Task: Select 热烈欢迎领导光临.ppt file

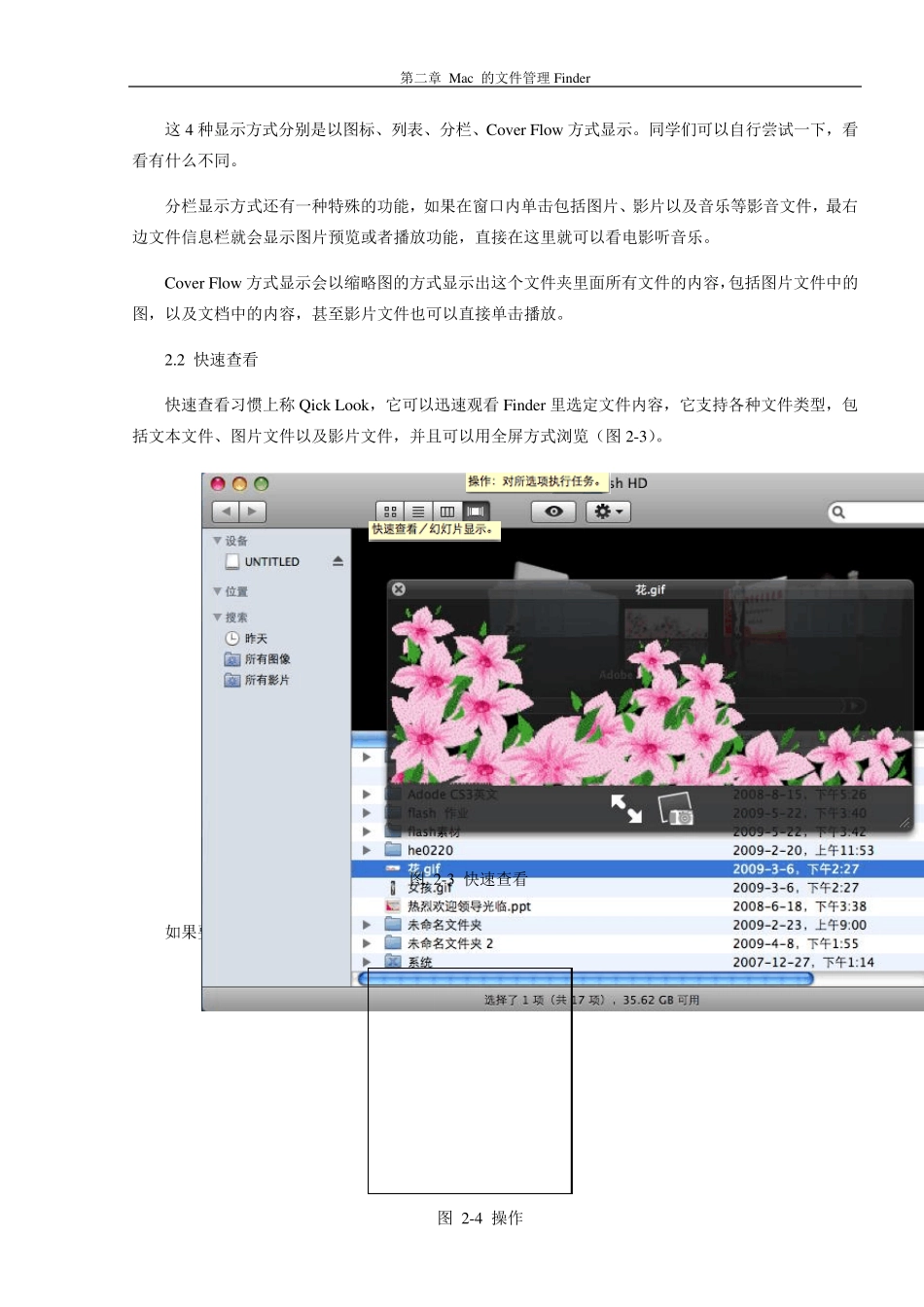Action: click(x=638, y=906)
